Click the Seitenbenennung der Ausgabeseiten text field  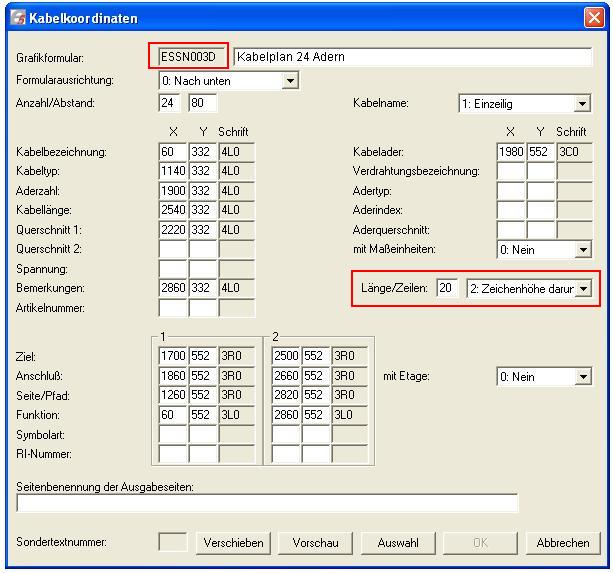pos(267,503)
